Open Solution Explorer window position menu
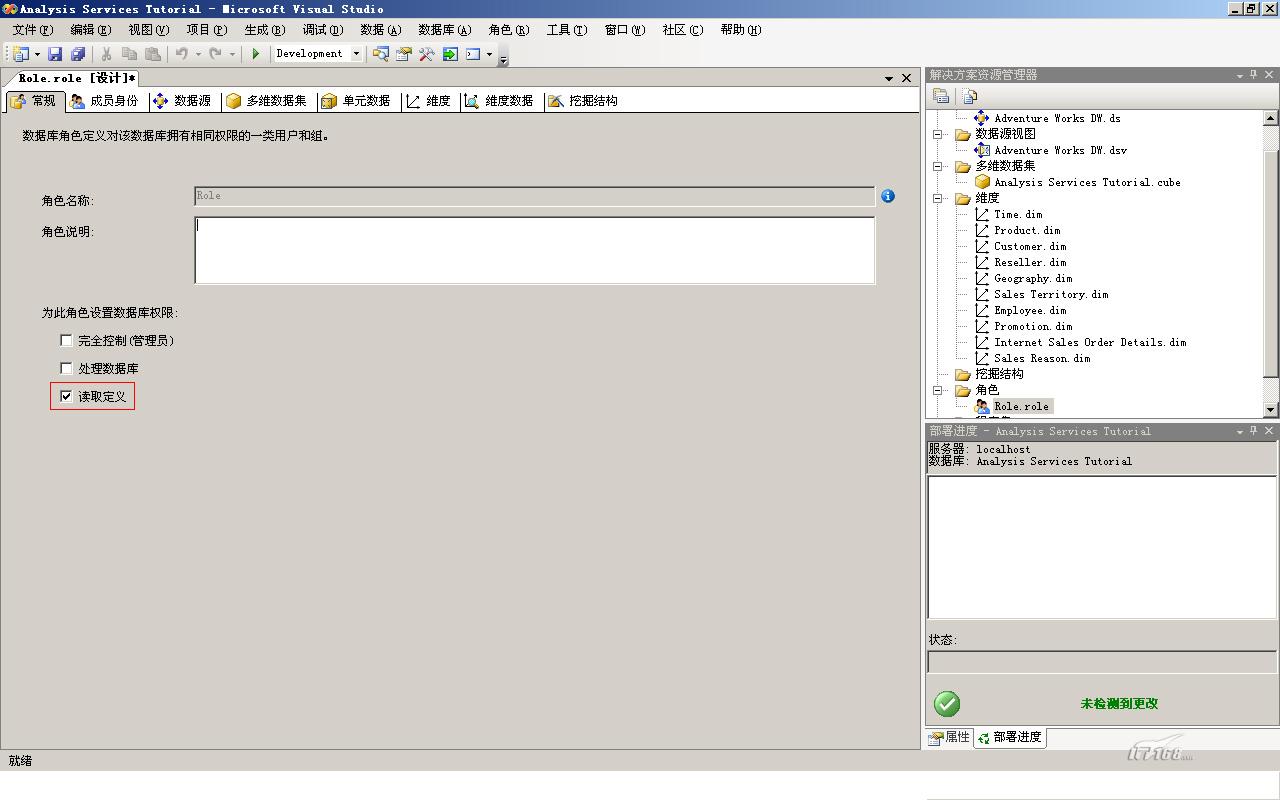The height and width of the screenshot is (800, 1280). (x=1240, y=75)
